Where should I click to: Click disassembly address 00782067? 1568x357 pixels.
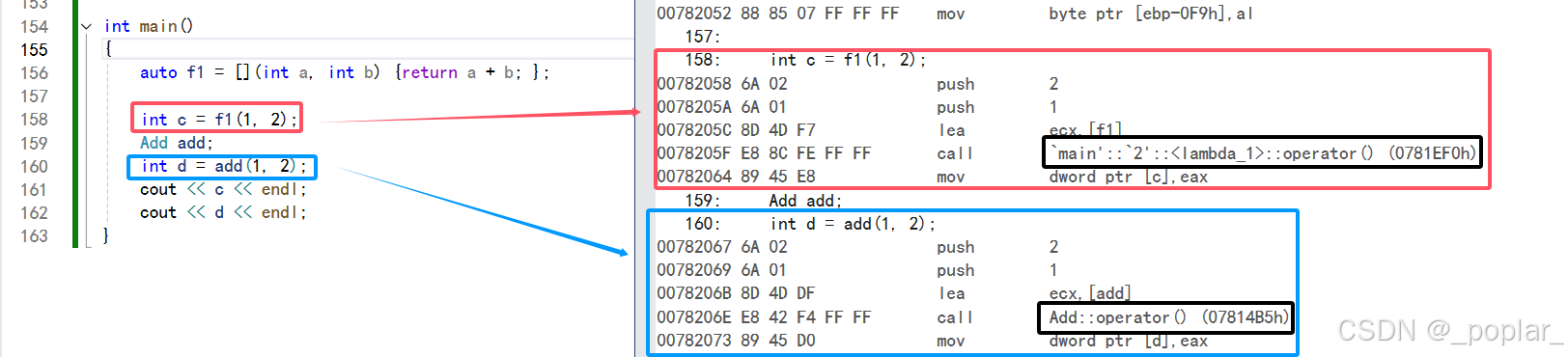point(694,247)
